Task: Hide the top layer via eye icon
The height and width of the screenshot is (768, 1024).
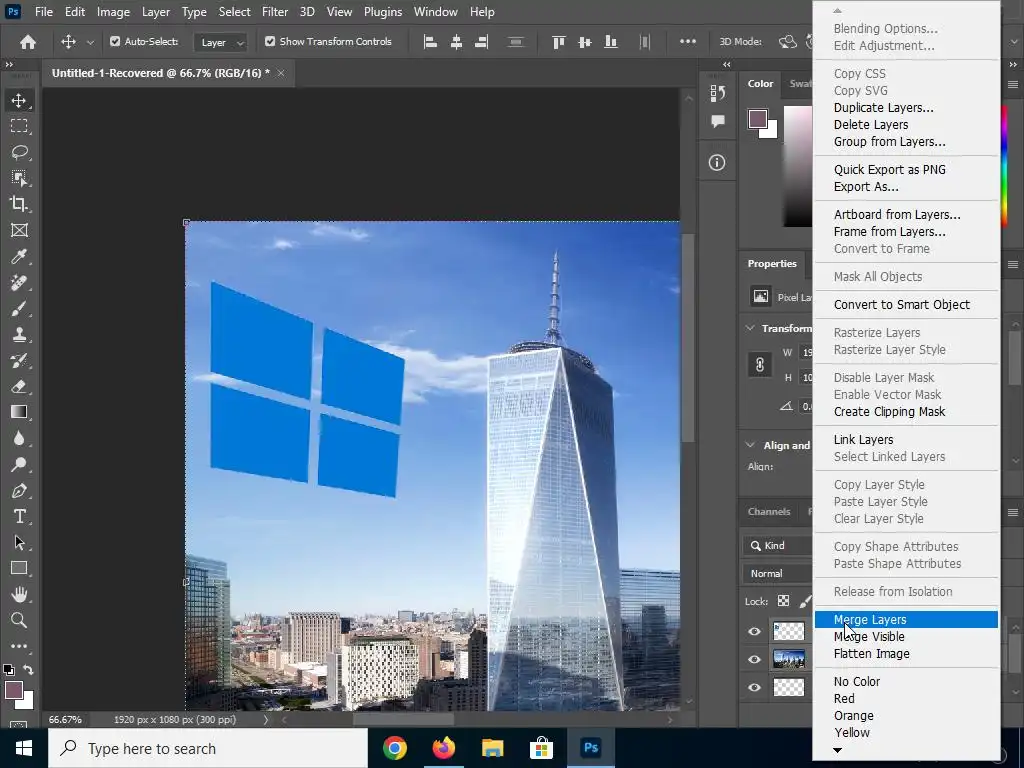Action: [754, 632]
